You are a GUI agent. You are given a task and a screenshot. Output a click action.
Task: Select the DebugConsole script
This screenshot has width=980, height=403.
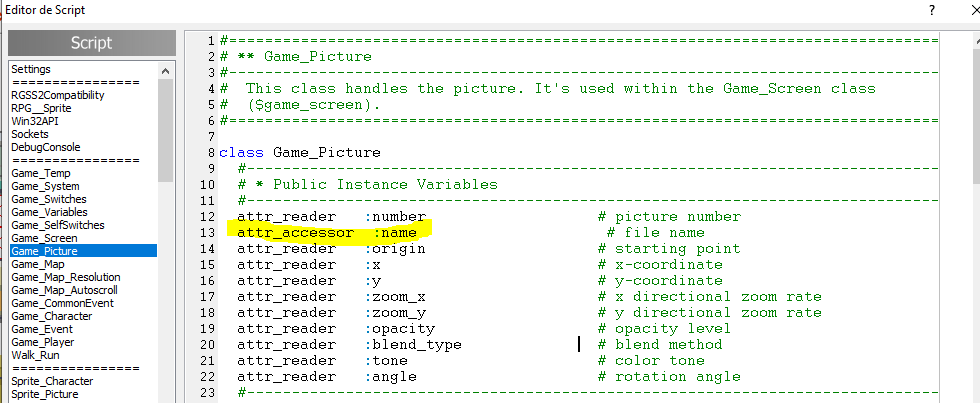[45, 147]
